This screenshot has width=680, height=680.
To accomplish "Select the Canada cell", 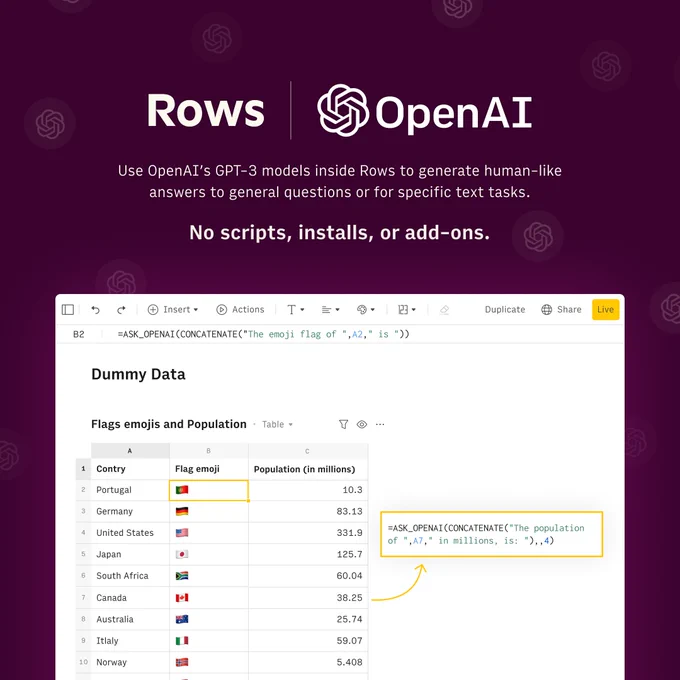I will pyautogui.click(x=130, y=598).
